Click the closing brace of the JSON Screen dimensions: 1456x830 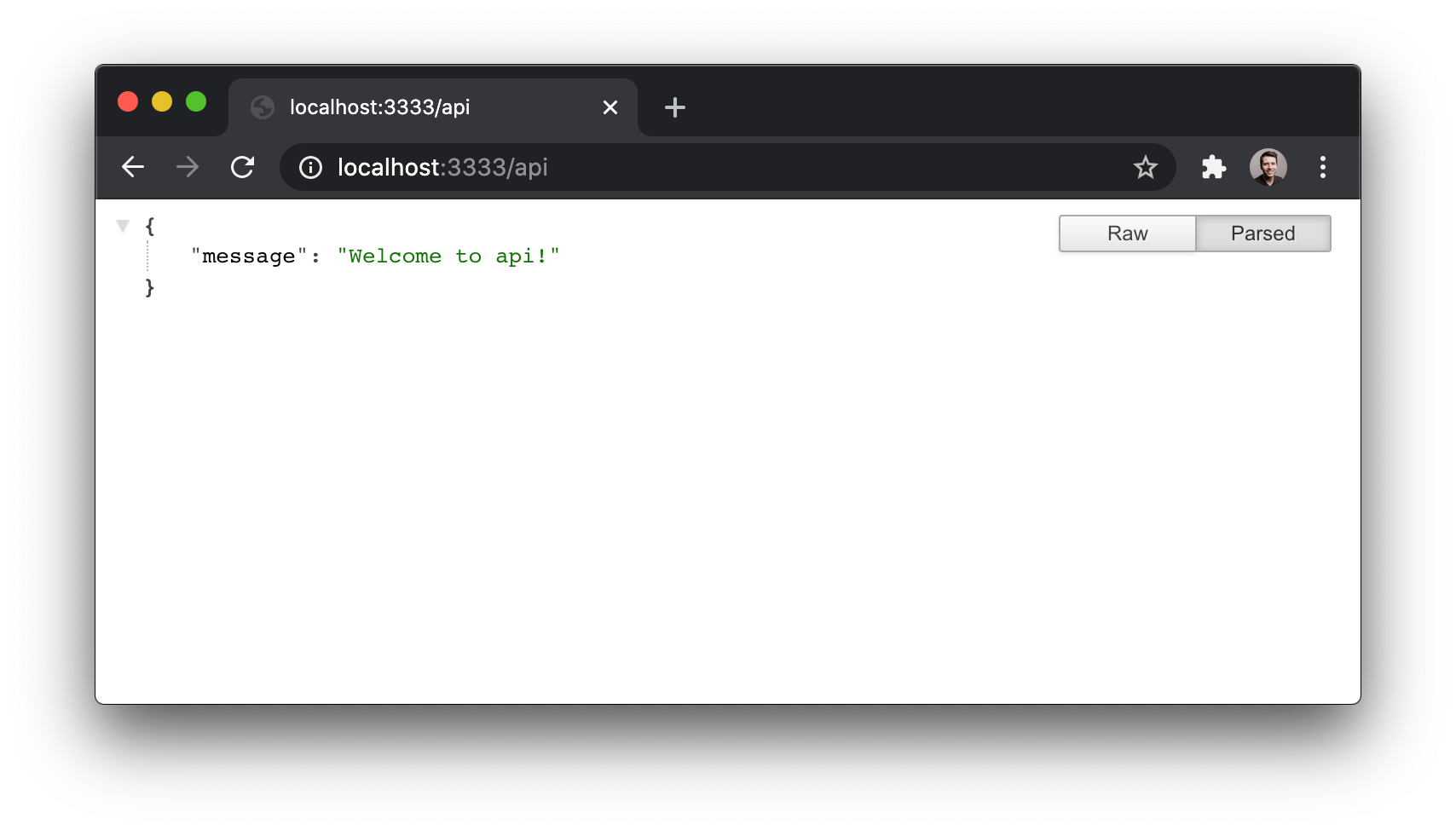point(150,288)
